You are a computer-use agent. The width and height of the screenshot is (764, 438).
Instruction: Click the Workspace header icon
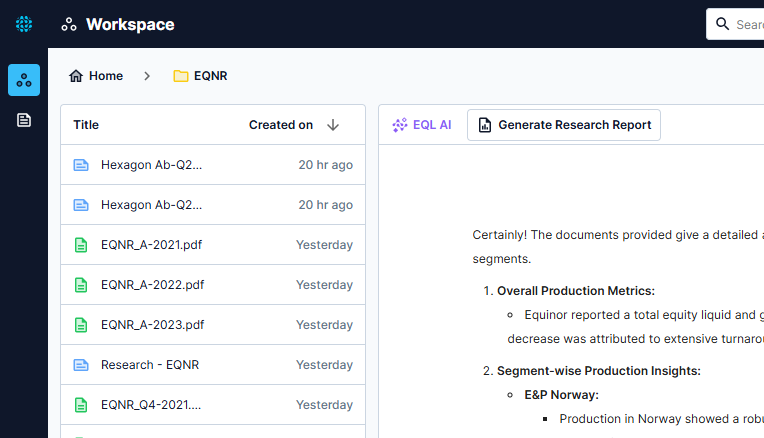click(x=69, y=24)
